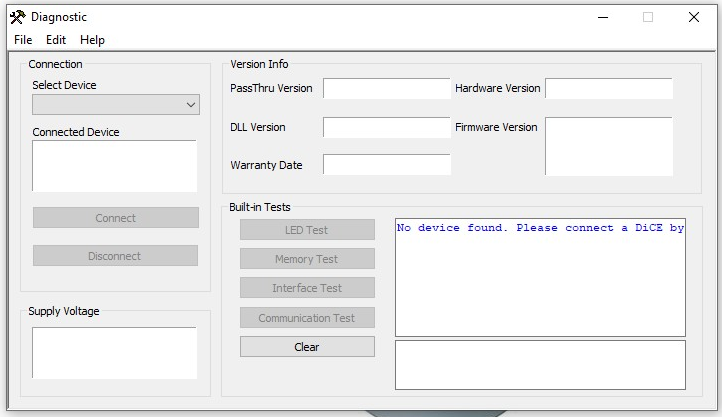Click the 'No device found' message log
This screenshot has height=417, width=722.
pyautogui.click(x=540, y=277)
